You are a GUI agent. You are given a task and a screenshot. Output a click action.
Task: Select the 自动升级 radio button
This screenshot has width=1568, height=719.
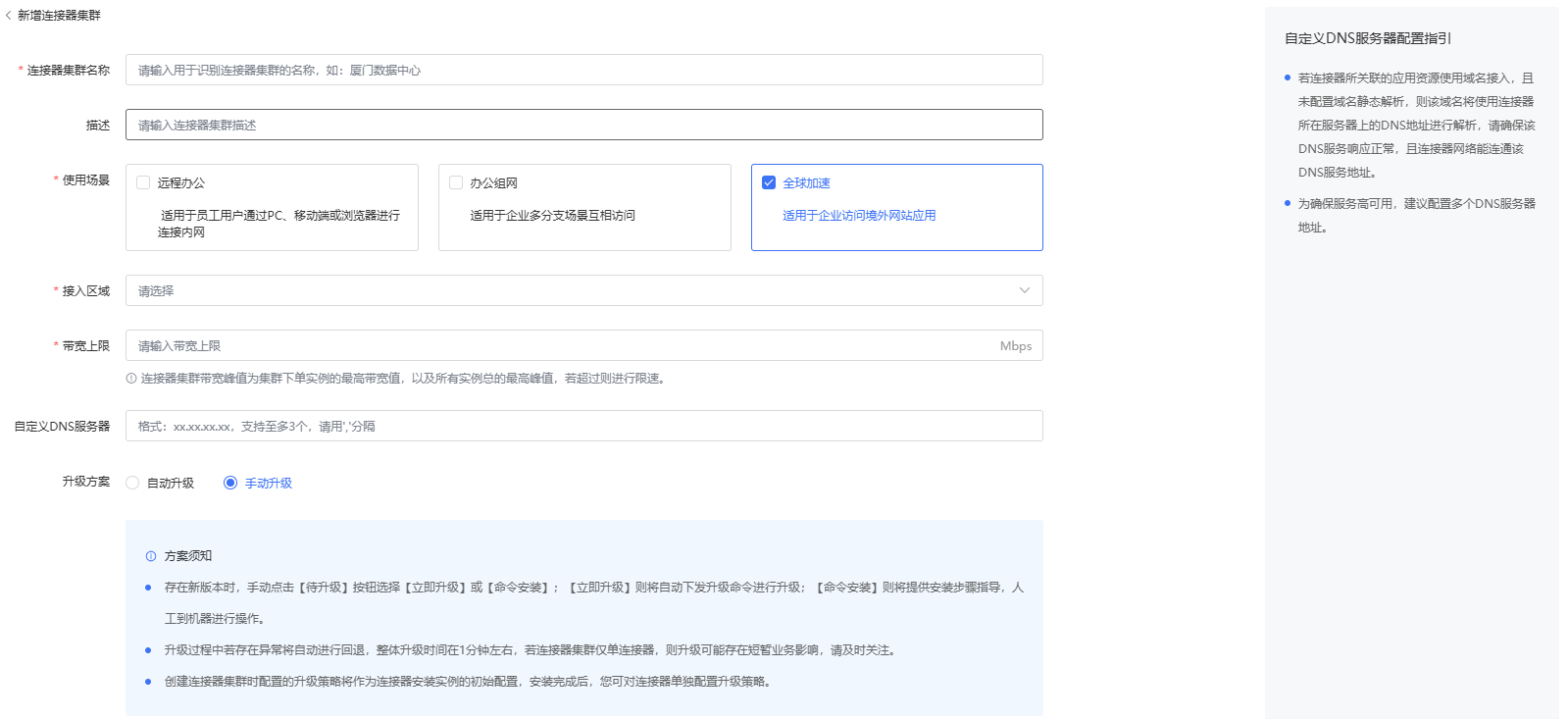pos(132,483)
